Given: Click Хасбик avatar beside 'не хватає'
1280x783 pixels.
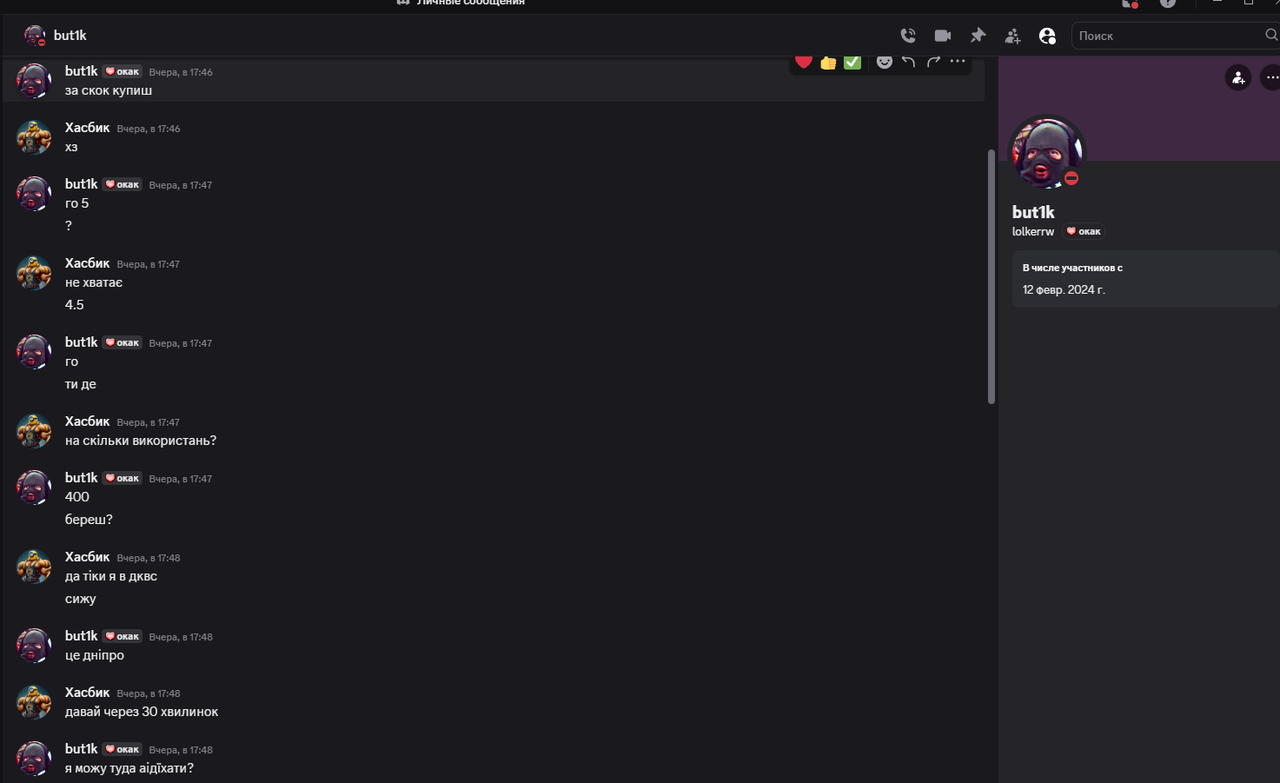Looking at the screenshot, I should coord(34,273).
